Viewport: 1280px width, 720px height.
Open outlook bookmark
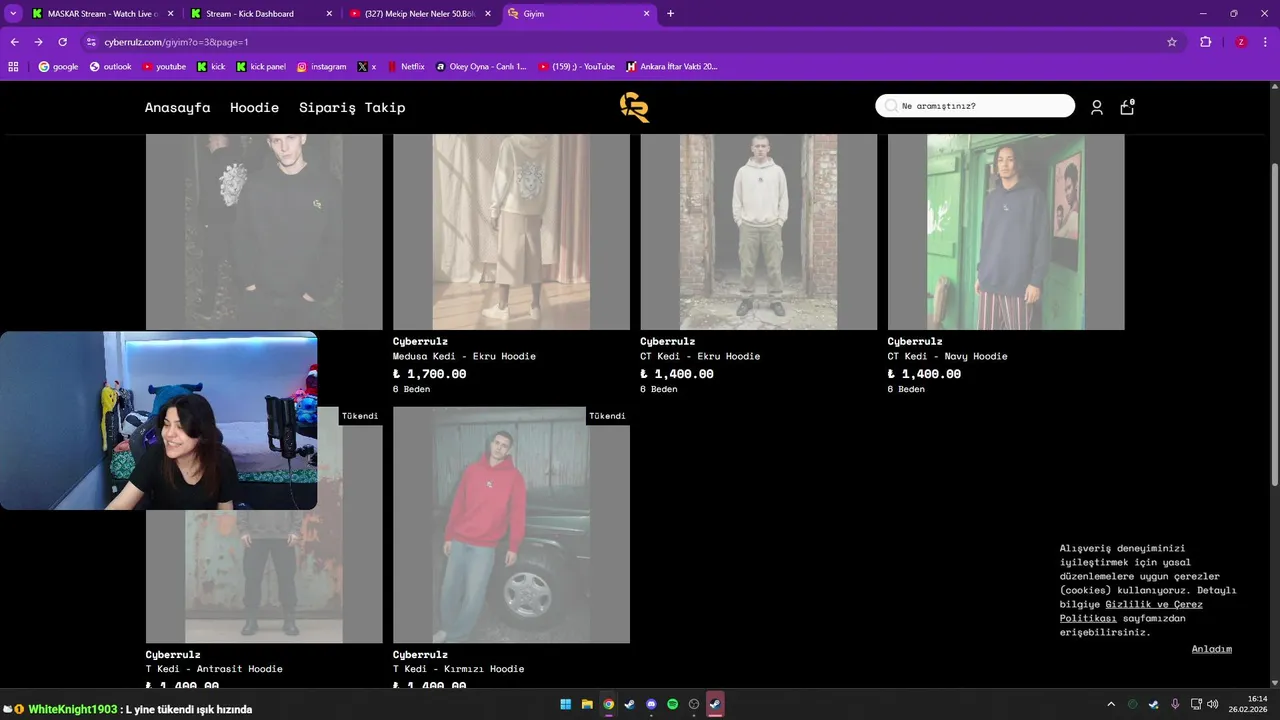[110, 67]
